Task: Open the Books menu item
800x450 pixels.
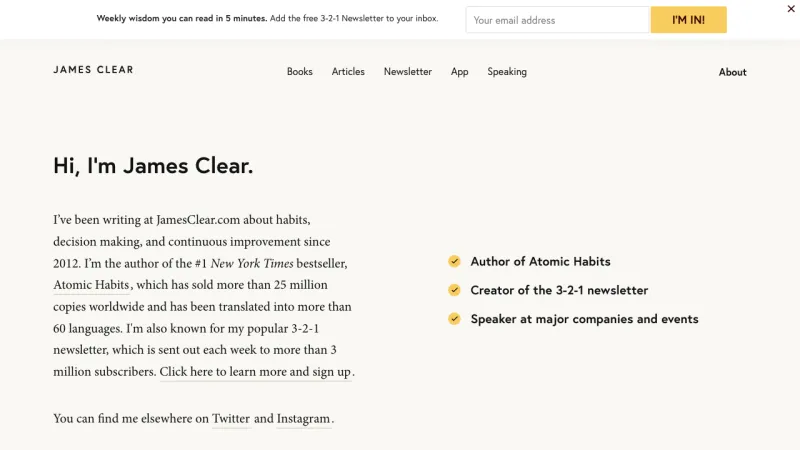Action: (x=299, y=72)
